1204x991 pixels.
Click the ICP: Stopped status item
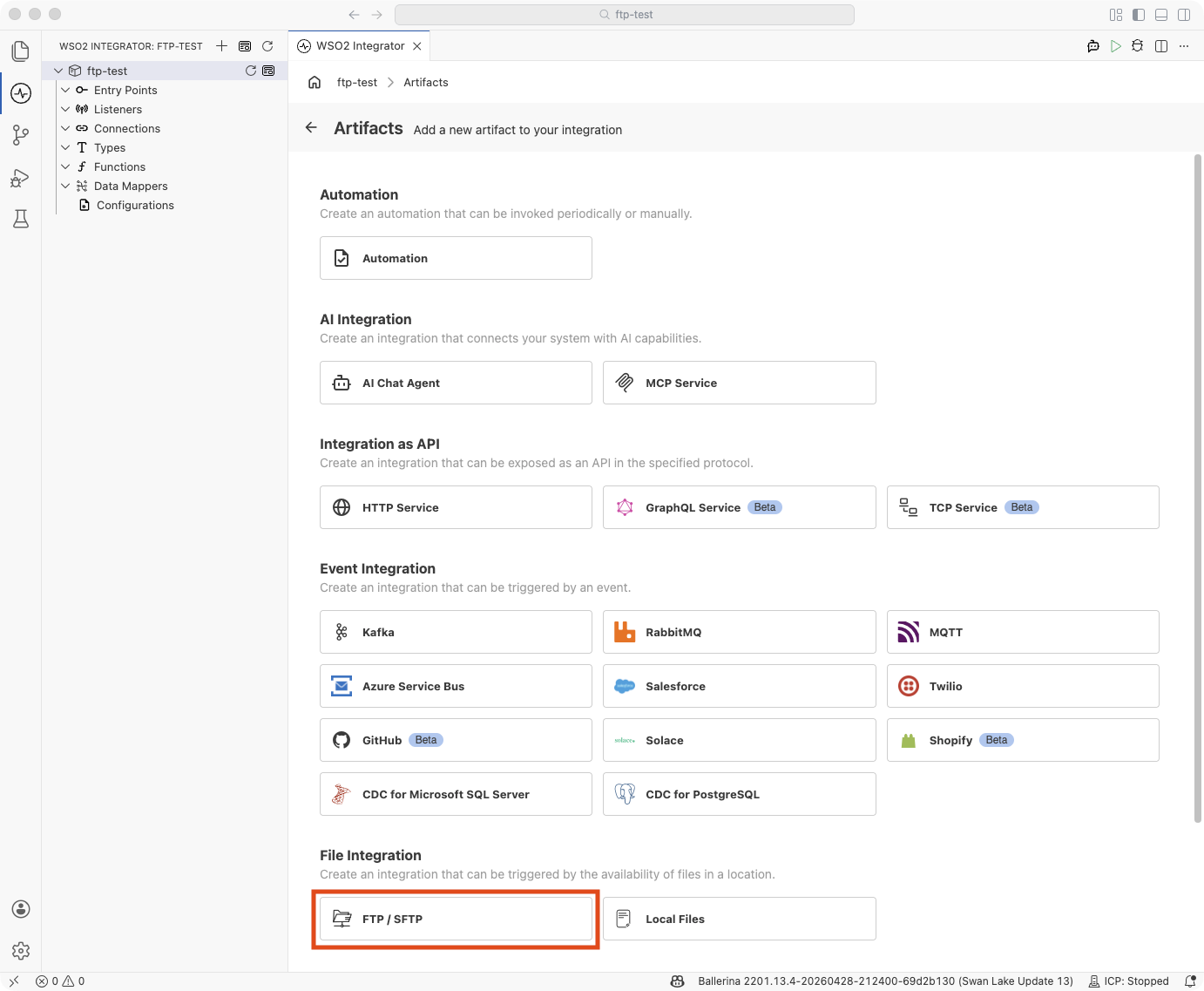pos(1129,981)
